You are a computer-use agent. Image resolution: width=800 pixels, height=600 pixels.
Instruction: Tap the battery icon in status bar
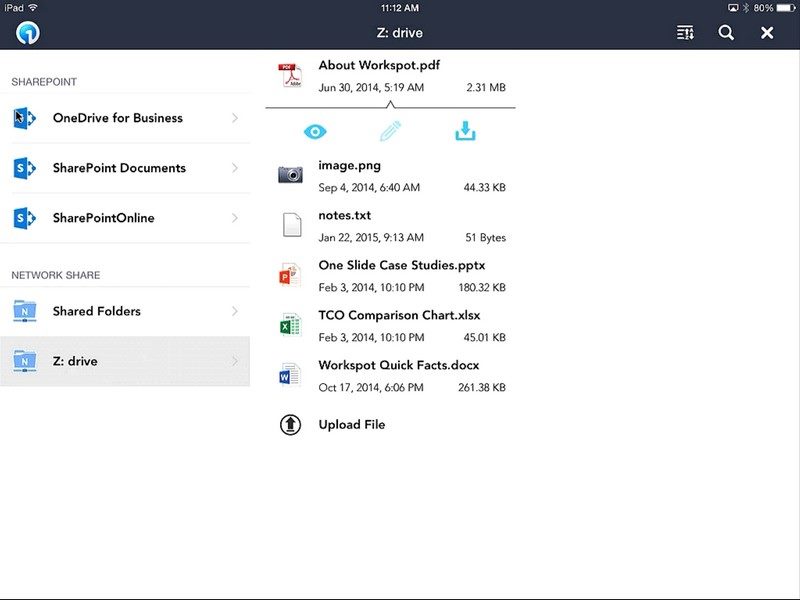(786, 8)
